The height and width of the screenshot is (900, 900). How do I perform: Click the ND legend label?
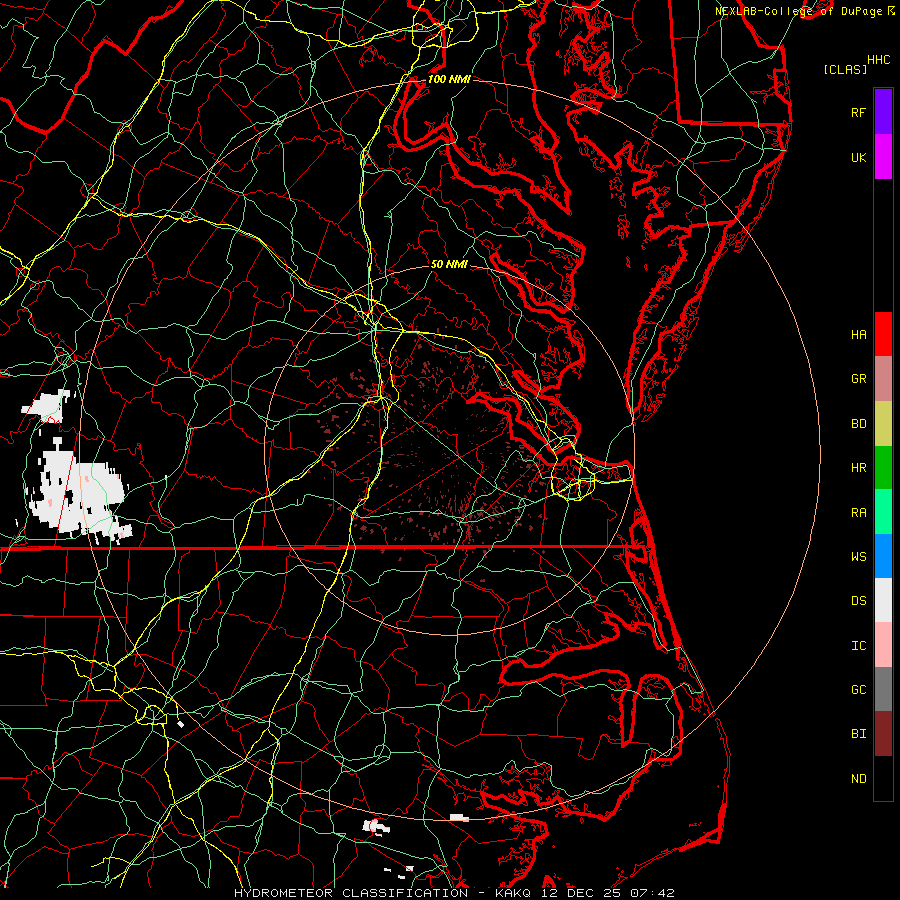coord(858,778)
